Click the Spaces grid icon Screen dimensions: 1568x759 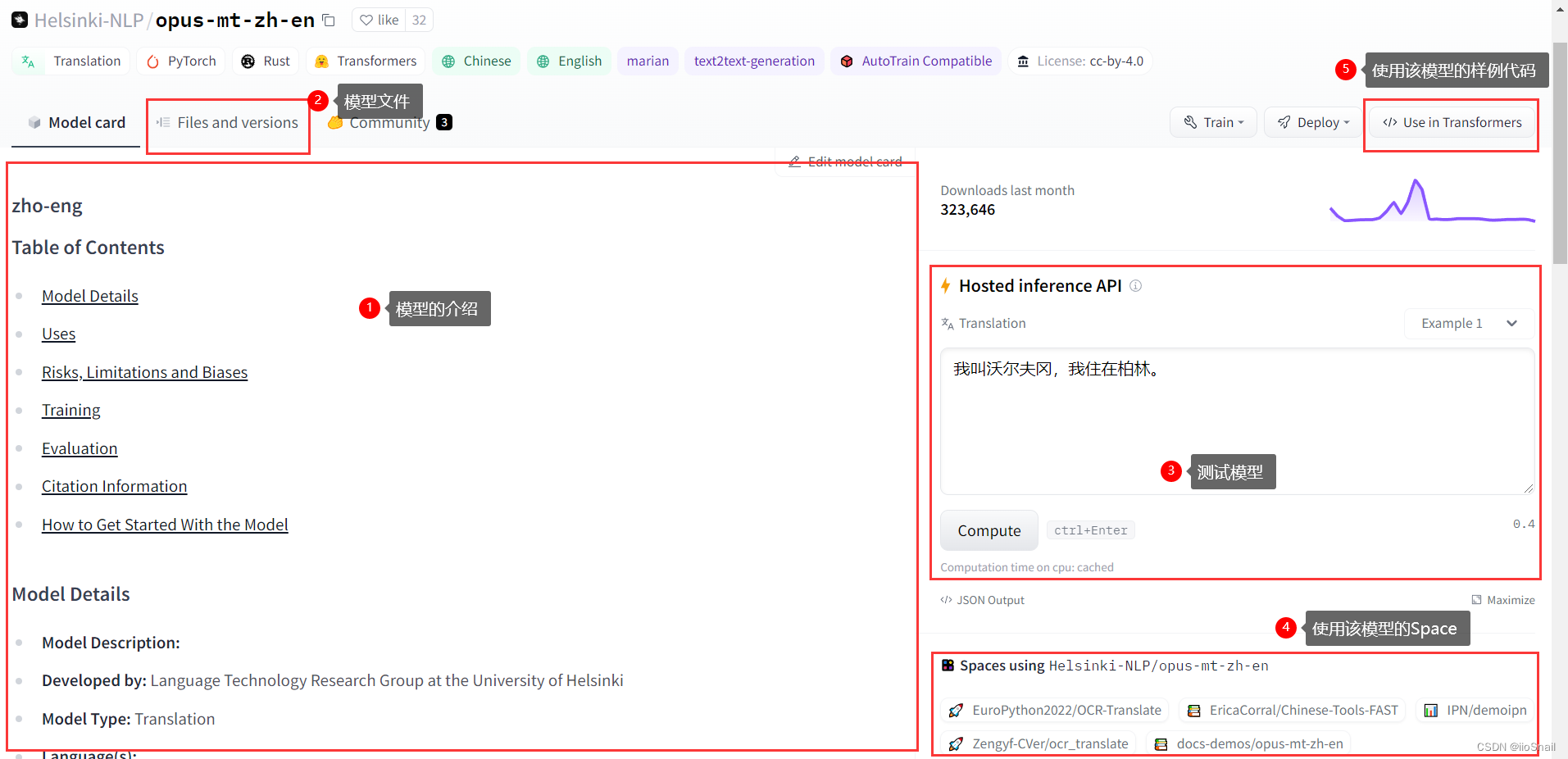(948, 666)
